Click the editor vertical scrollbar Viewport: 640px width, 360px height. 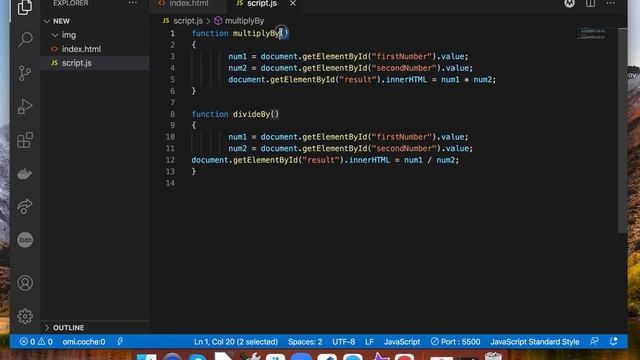(622, 131)
